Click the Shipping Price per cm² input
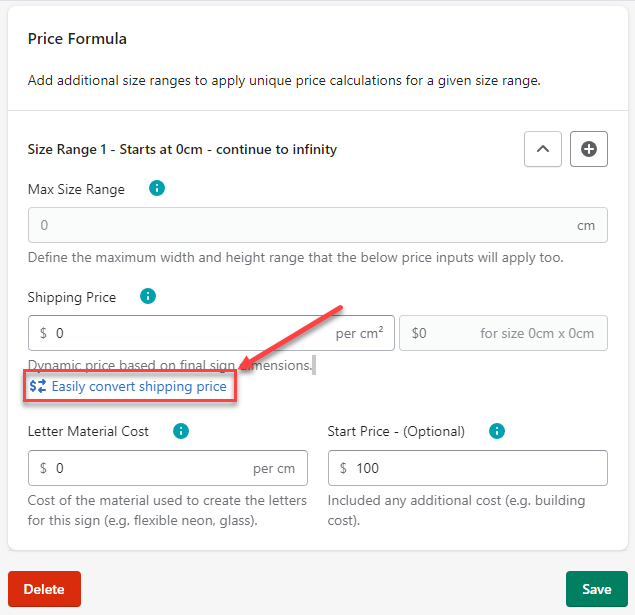Image resolution: width=635 pixels, height=615 pixels. point(190,333)
